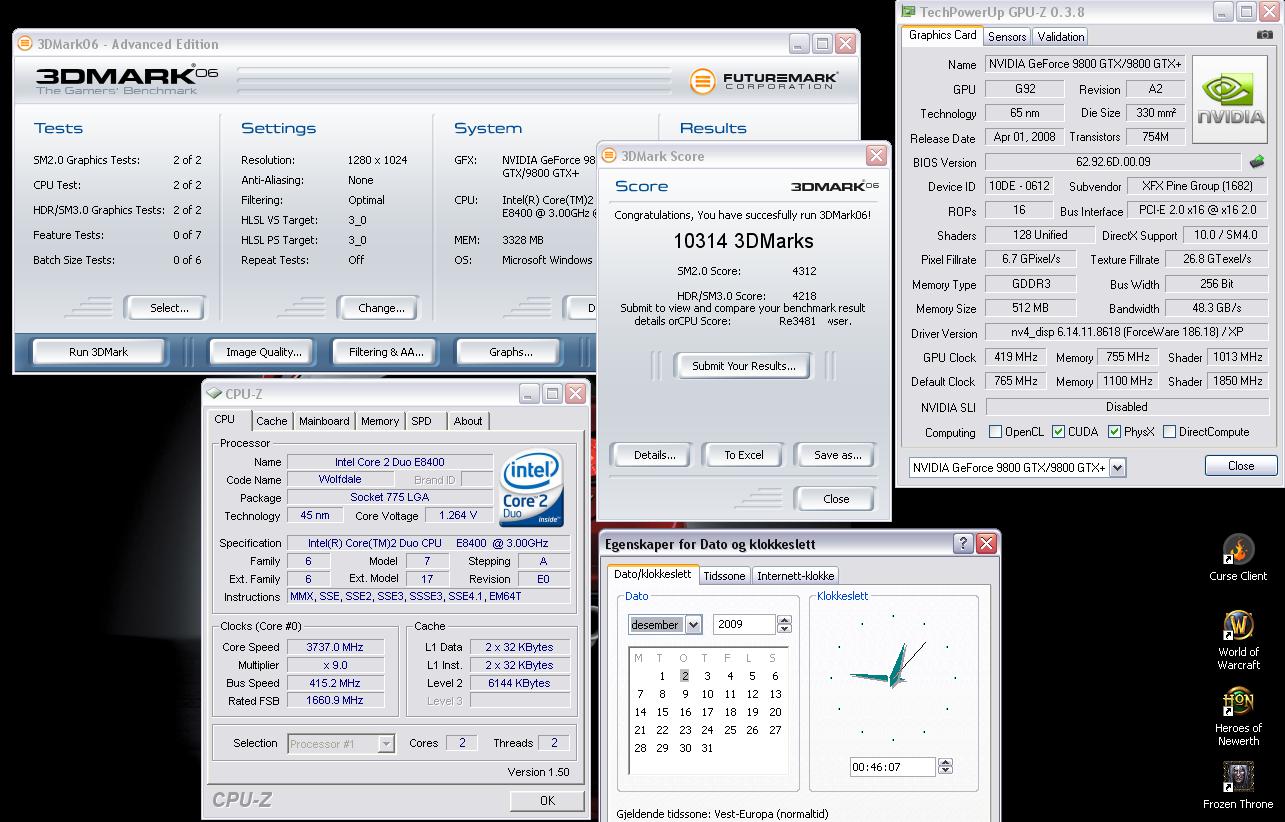
Task: Open the graphics card selector dropdown in GPU-Z
Action: tap(1117, 467)
